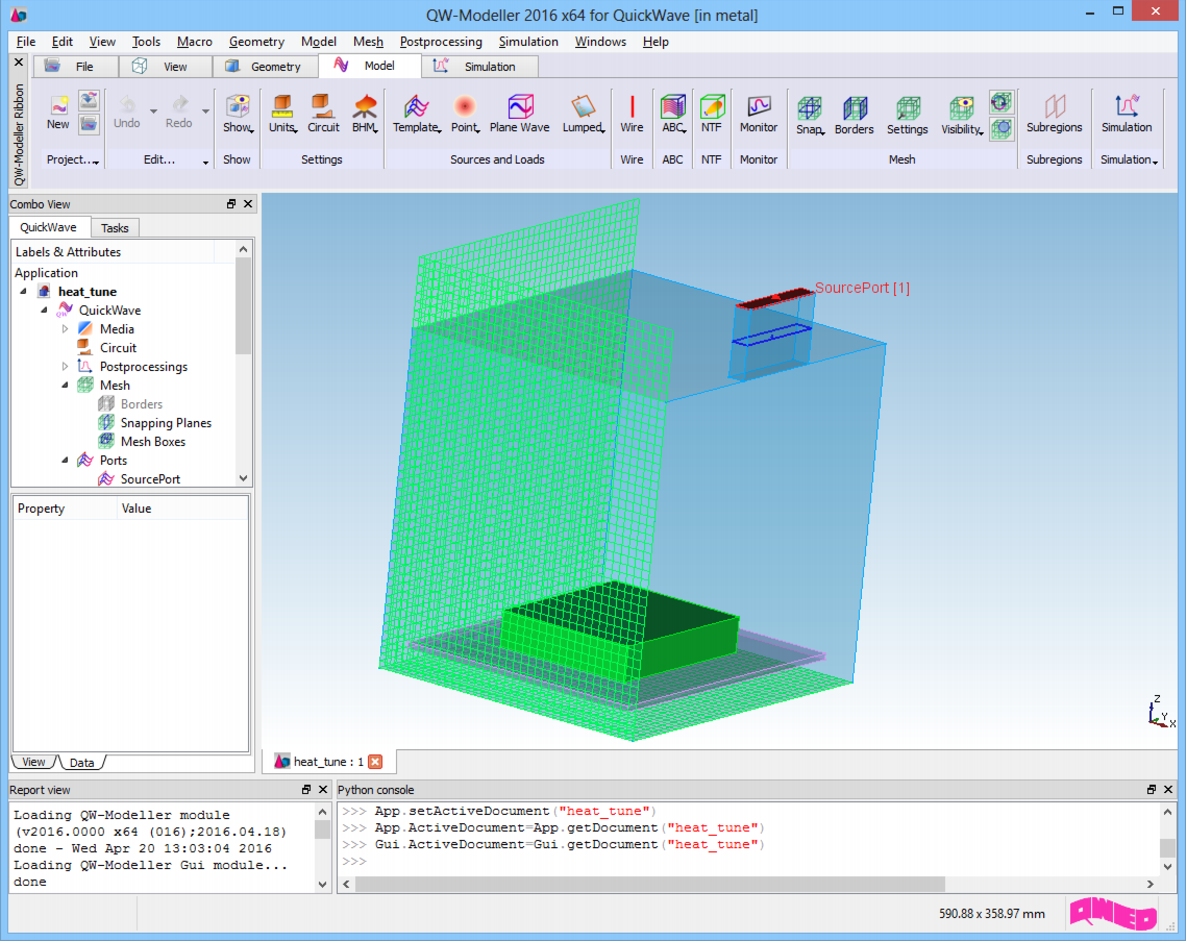Image resolution: width=1187 pixels, height=943 pixels.
Task: Open the Undo history dropdown arrow
Action: click(x=153, y=112)
